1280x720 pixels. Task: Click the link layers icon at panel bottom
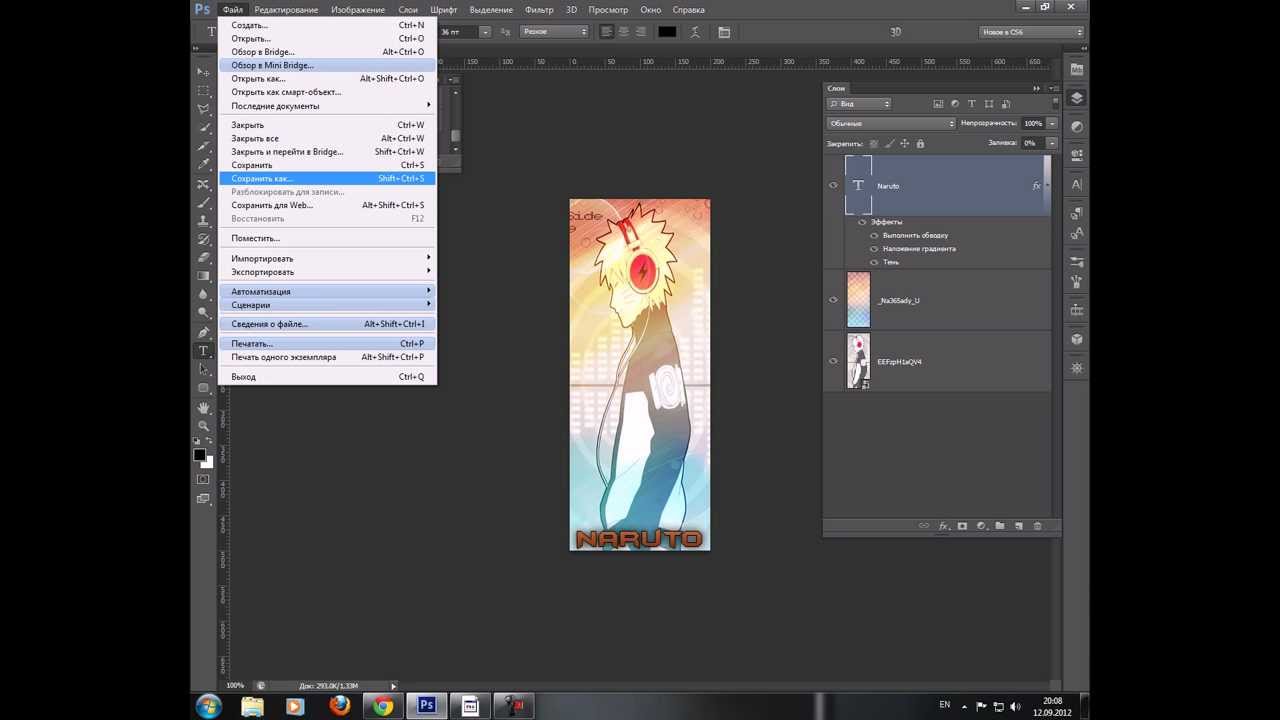pyautogui.click(x=924, y=526)
